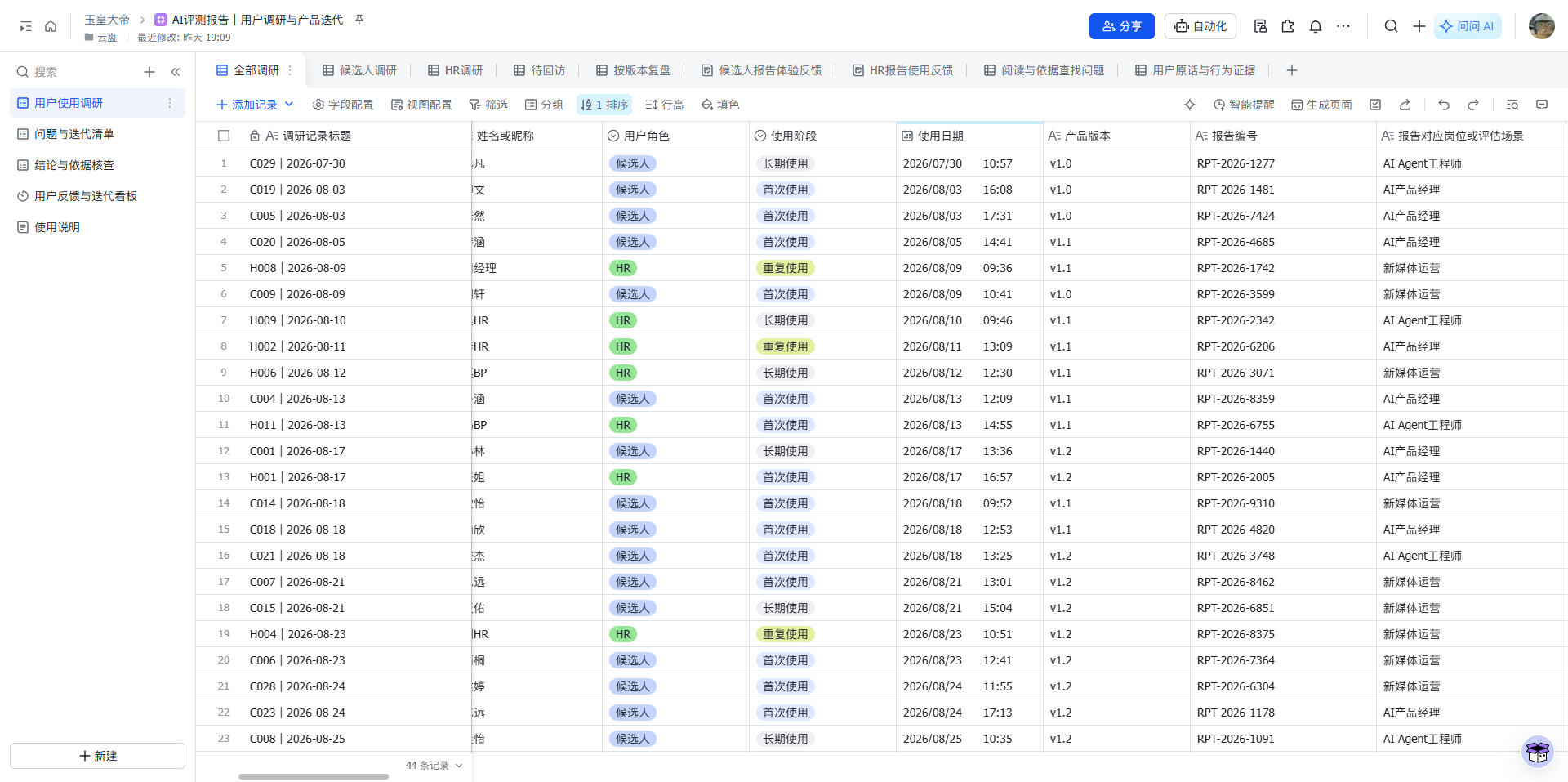Click 添加记录 to add a record

247,105
